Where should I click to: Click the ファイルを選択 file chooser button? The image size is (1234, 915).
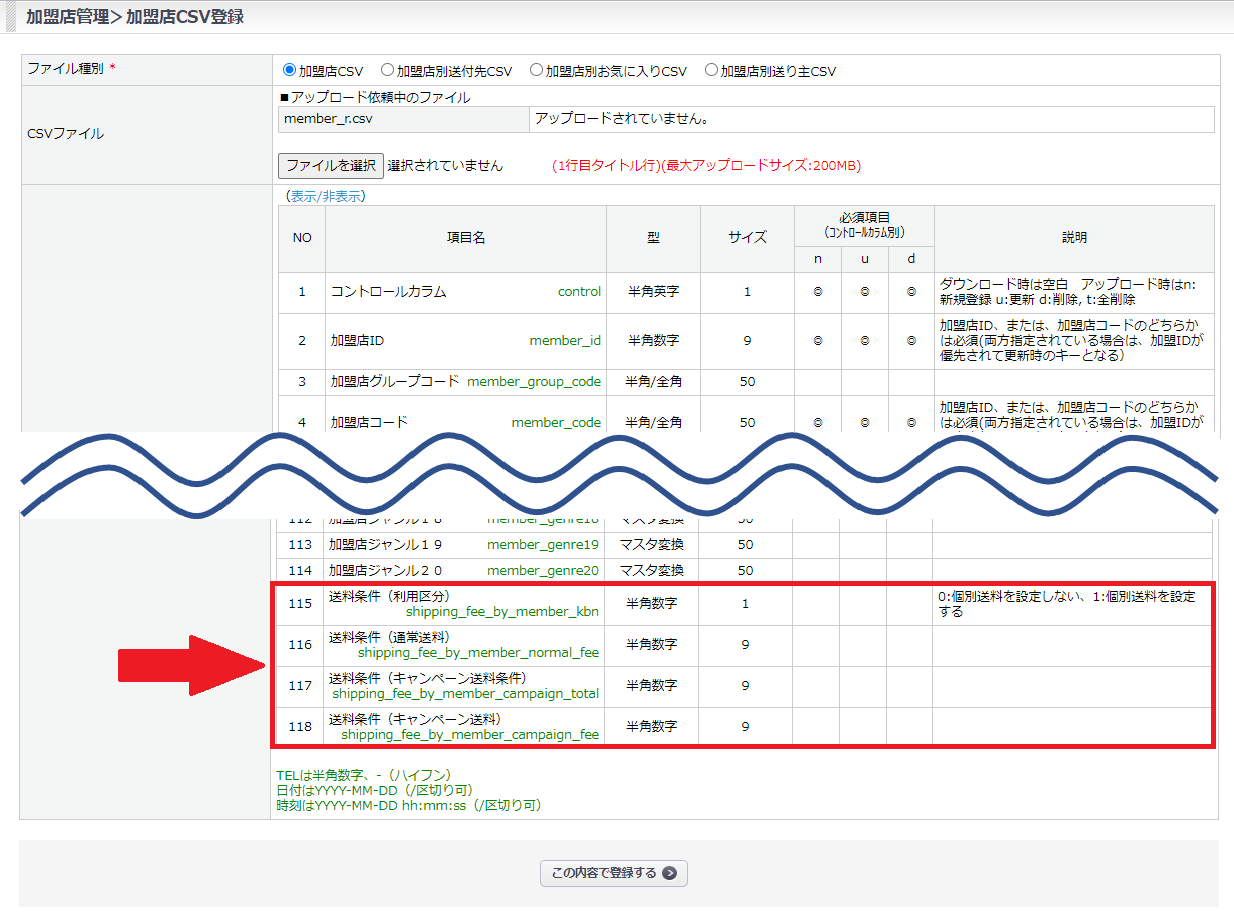tap(330, 166)
